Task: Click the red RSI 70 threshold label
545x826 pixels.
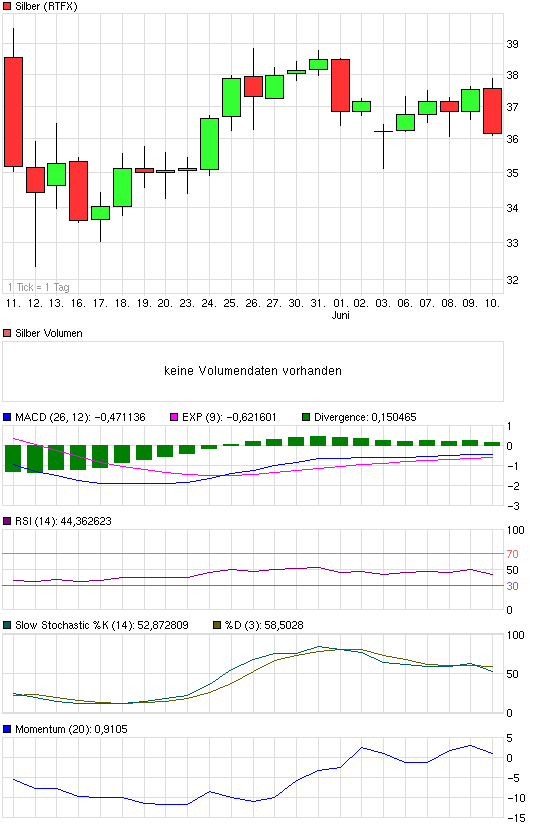Action: pyautogui.click(x=512, y=554)
